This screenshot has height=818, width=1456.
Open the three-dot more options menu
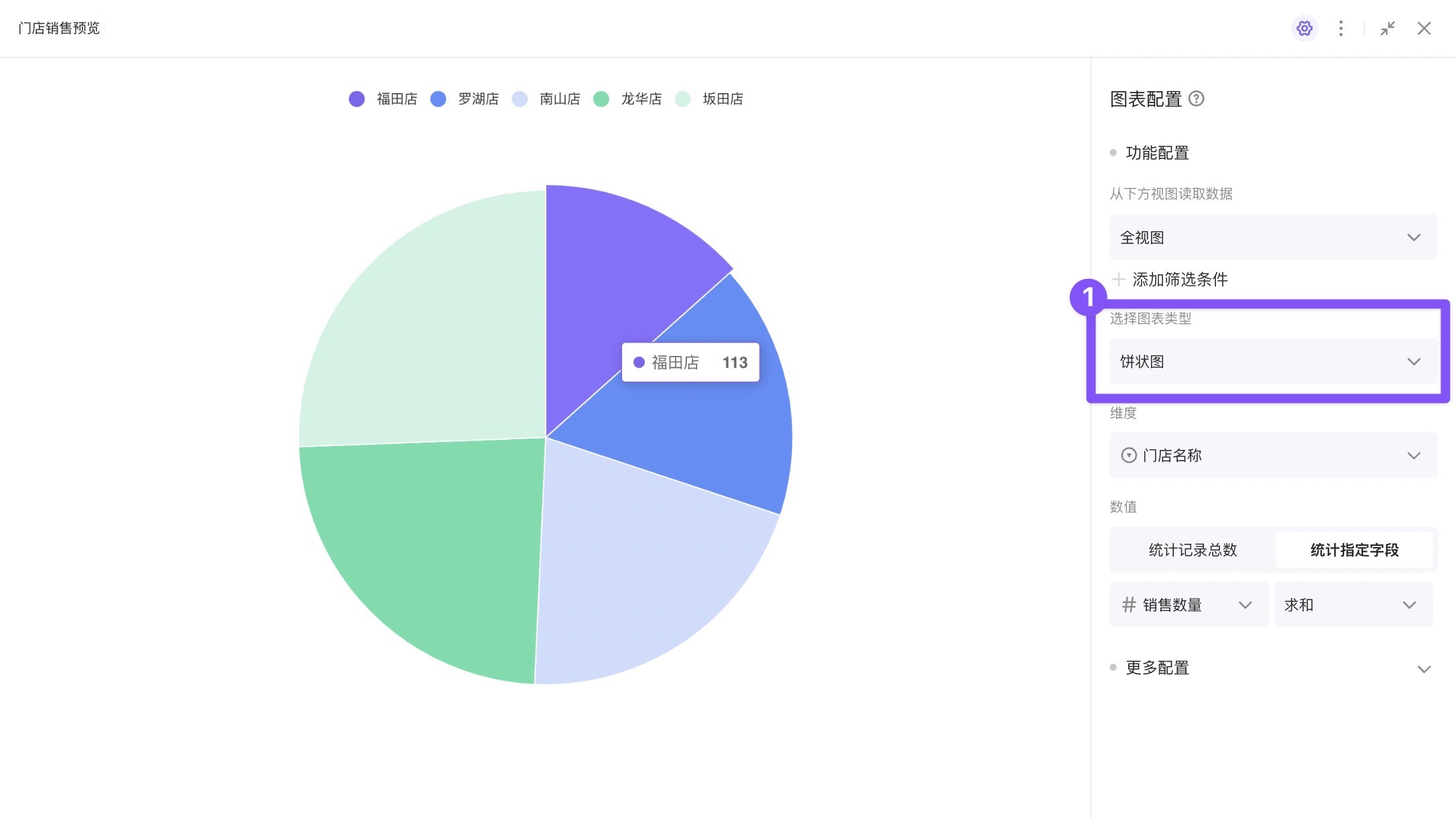point(1341,28)
